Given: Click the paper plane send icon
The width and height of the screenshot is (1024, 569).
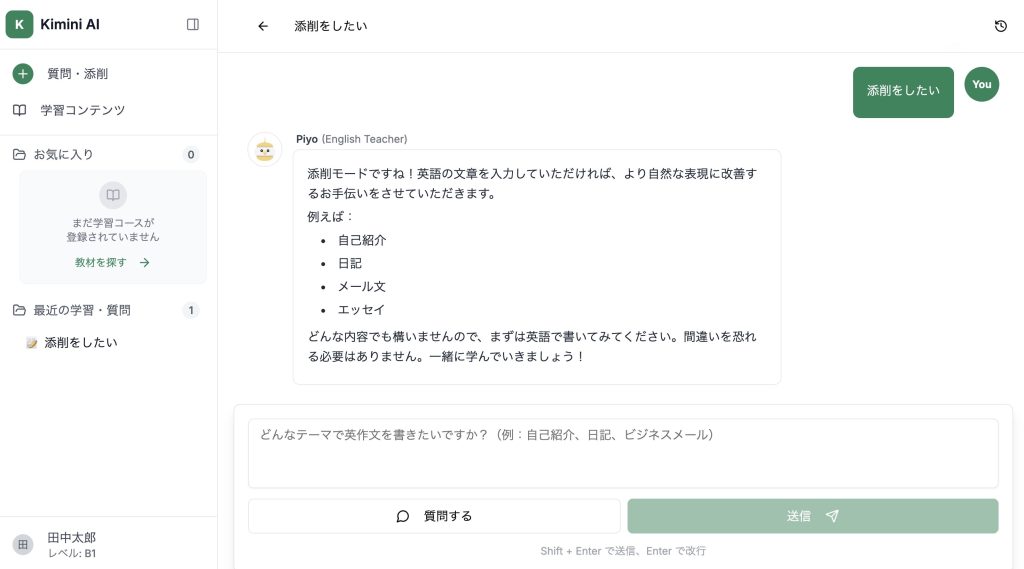Looking at the screenshot, I should tap(832, 516).
